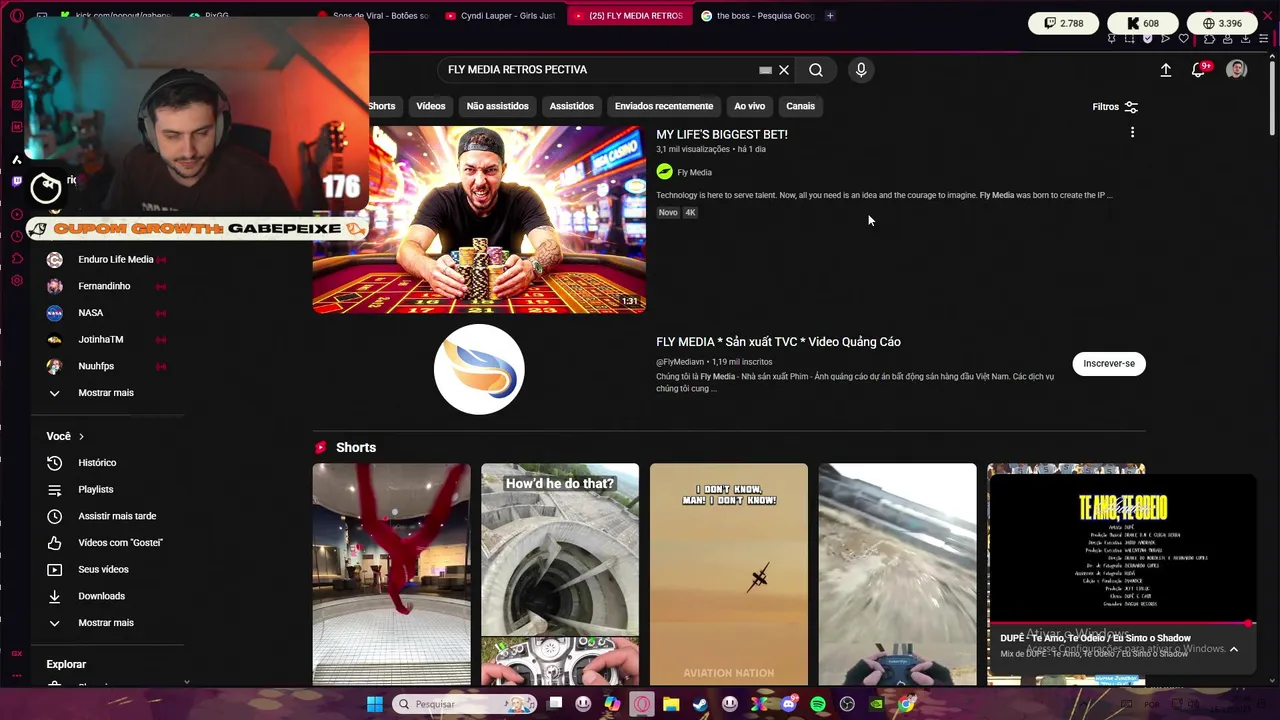Open the 'How'd he do that?' Short

coord(560,574)
